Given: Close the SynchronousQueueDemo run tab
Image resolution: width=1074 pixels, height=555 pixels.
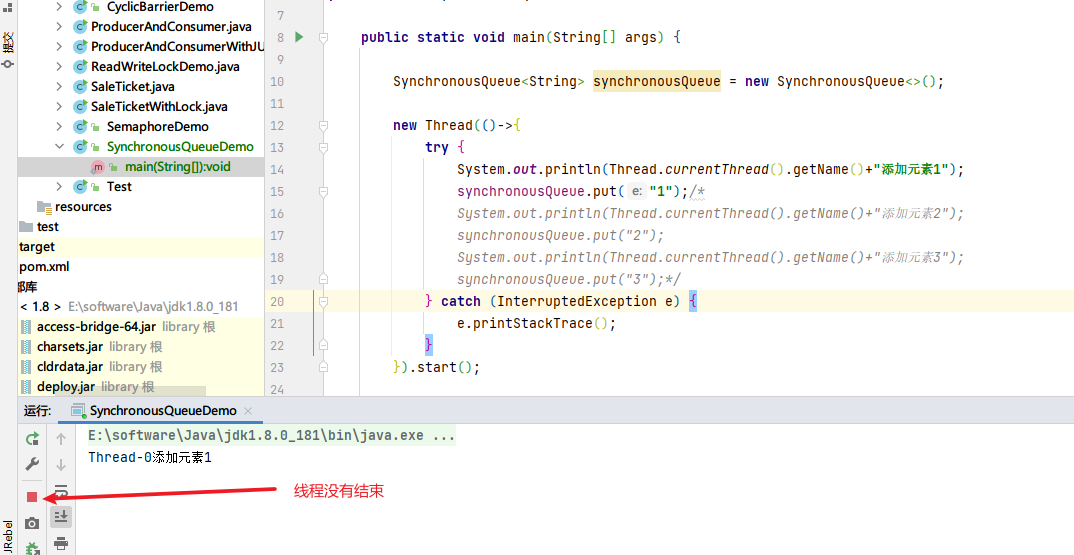Looking at the screenshot, I should pos(248,411).
